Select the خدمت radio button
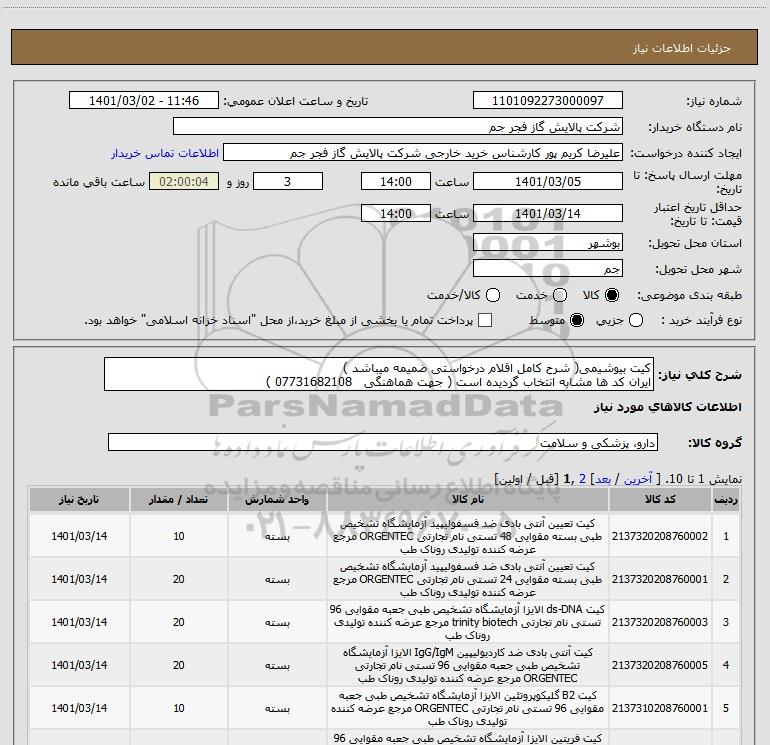Screen dimensions: 770x745 560,295
